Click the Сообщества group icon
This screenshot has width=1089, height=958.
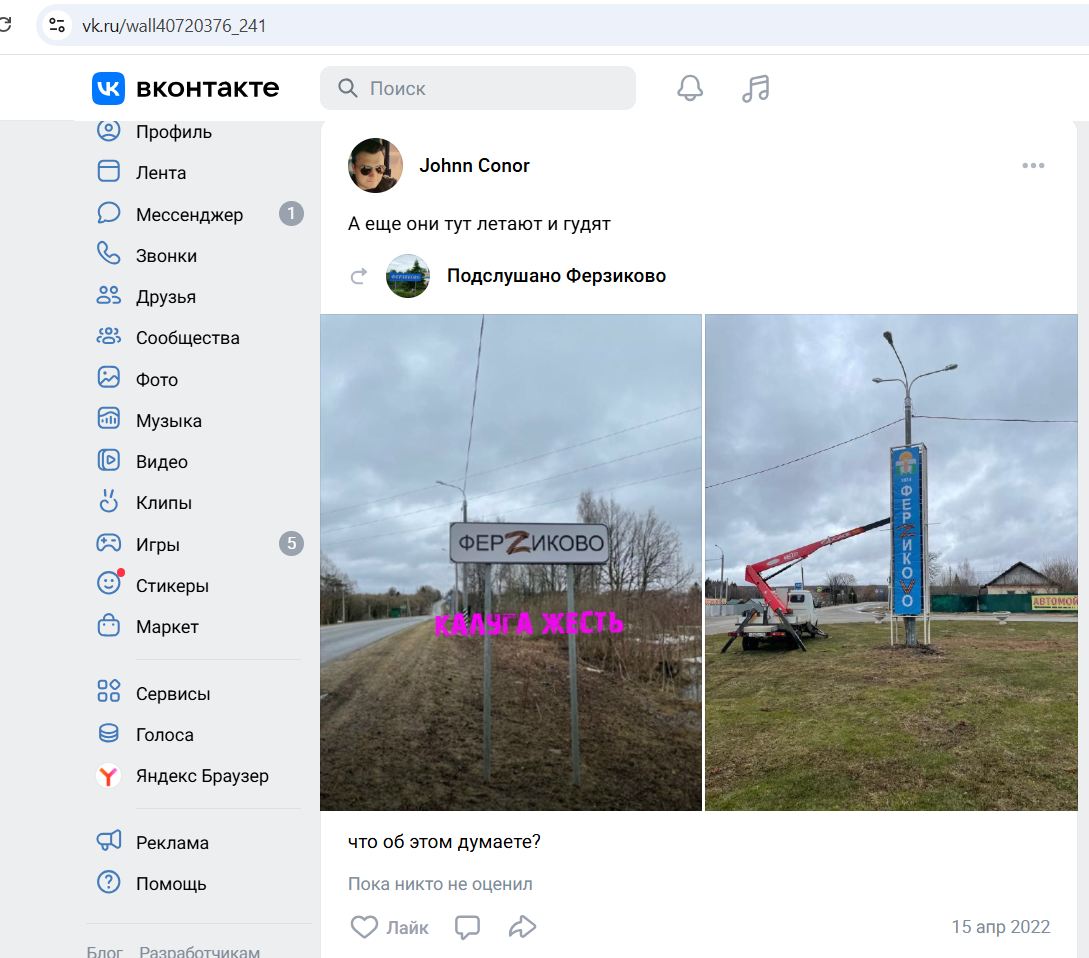click(x=108, y=336)
